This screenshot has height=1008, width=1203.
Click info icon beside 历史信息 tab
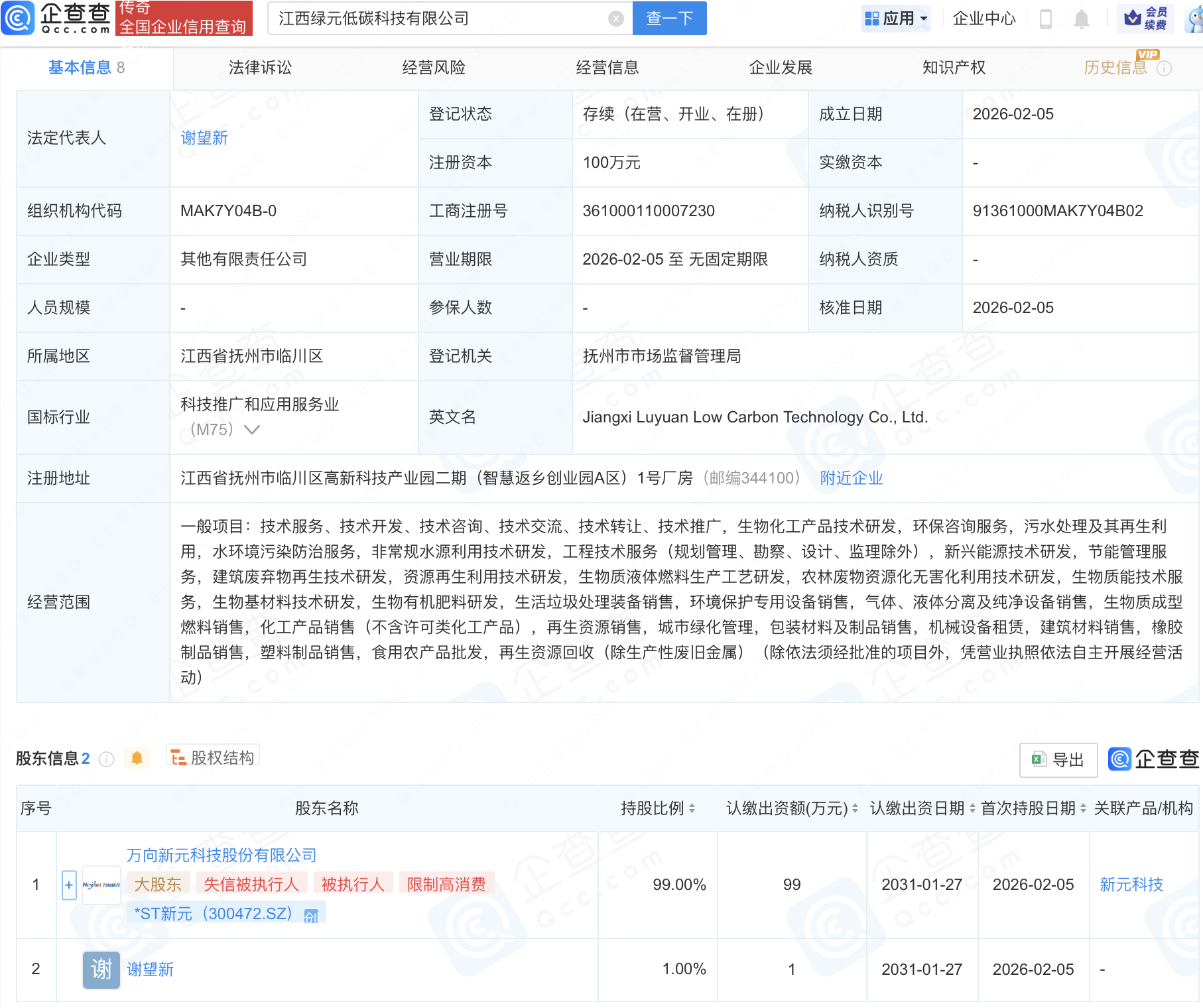pos(1164,68)
